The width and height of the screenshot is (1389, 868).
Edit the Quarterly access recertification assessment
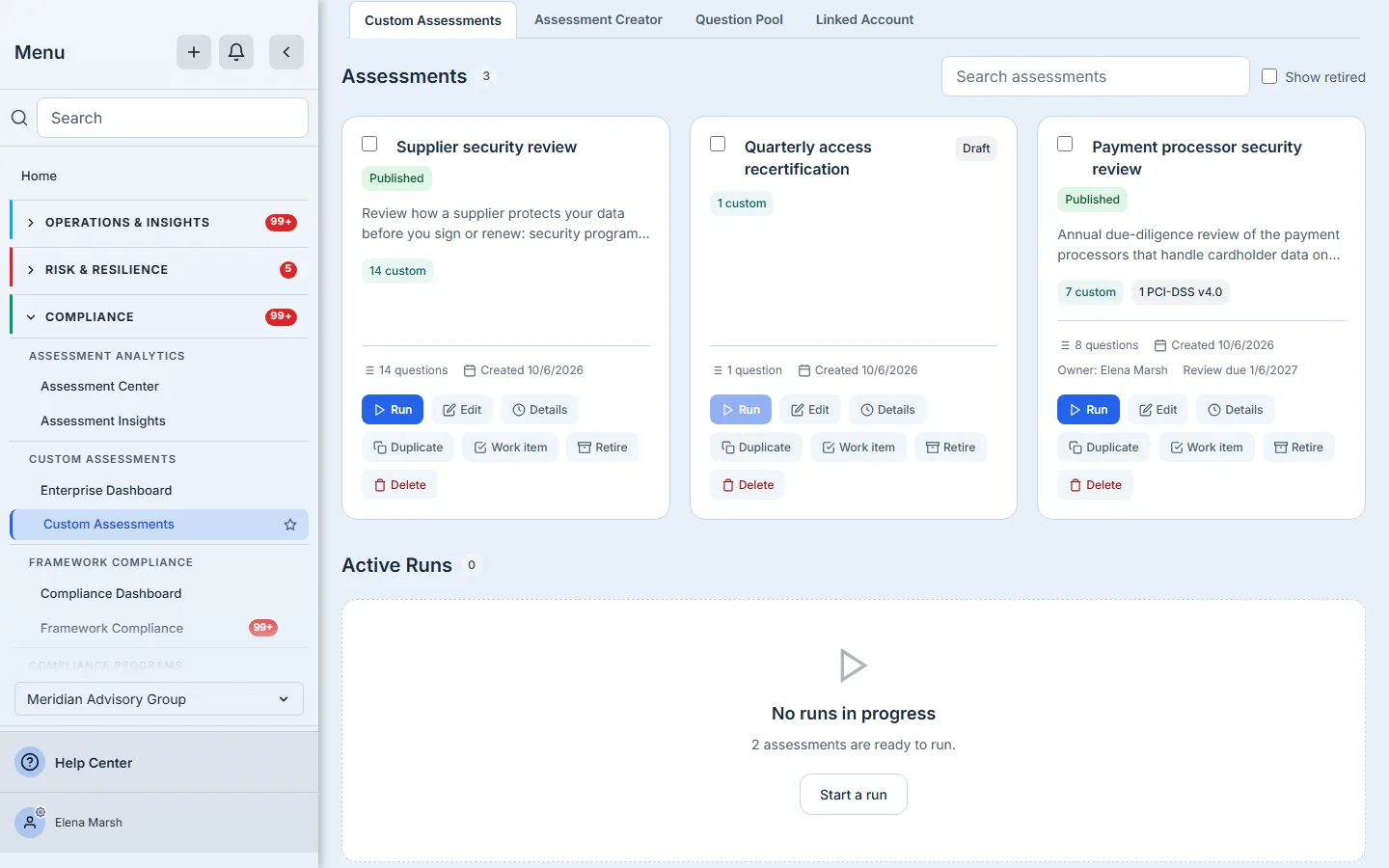[x=810, y=410]
